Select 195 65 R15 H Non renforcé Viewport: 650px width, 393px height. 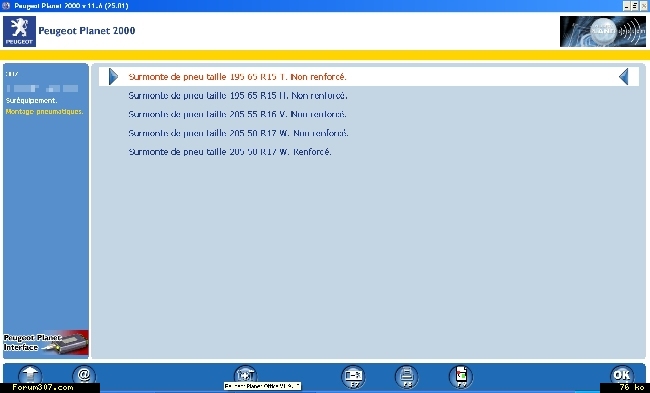pos(238,95)
